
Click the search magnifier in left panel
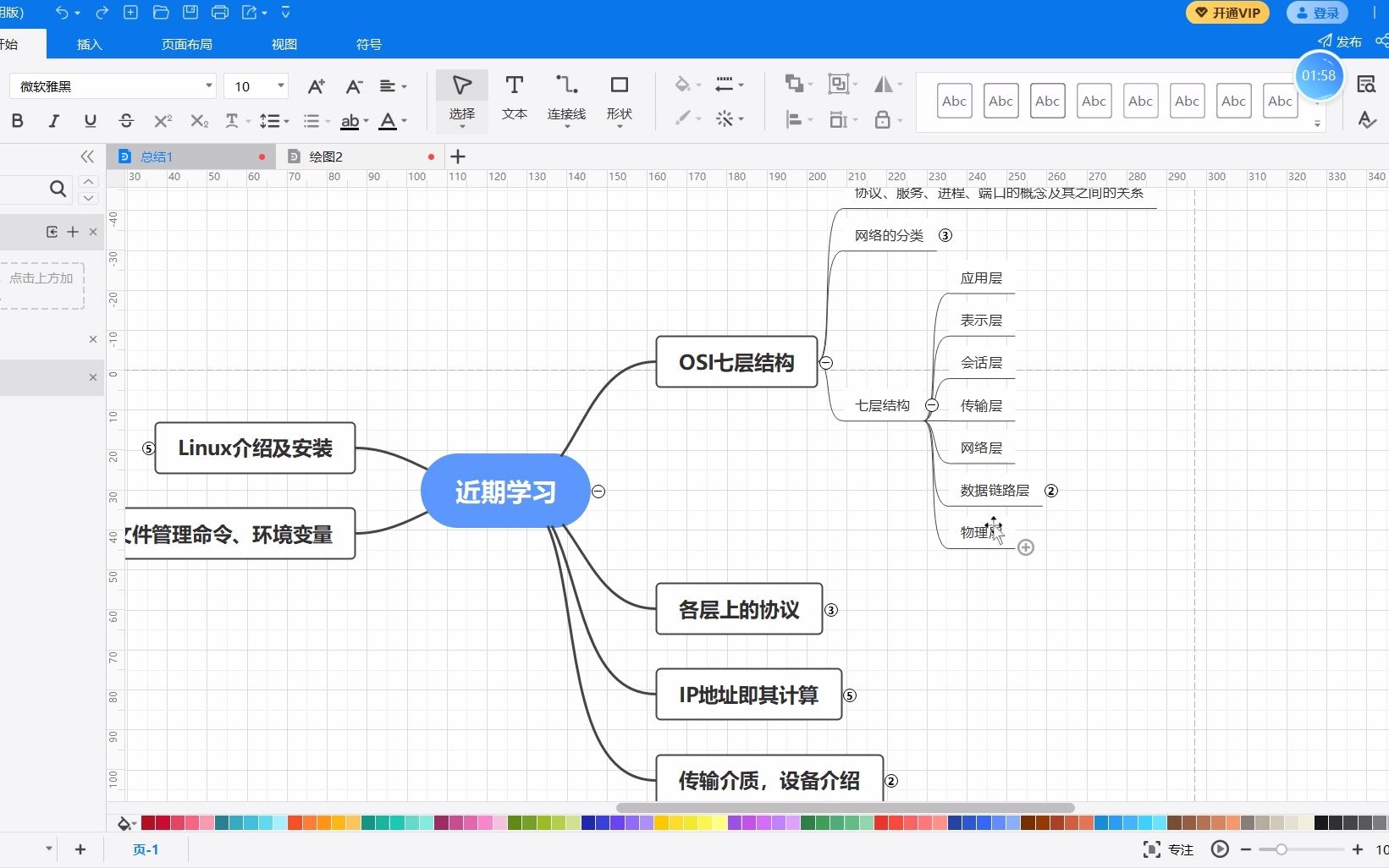(x=58, y=189)
